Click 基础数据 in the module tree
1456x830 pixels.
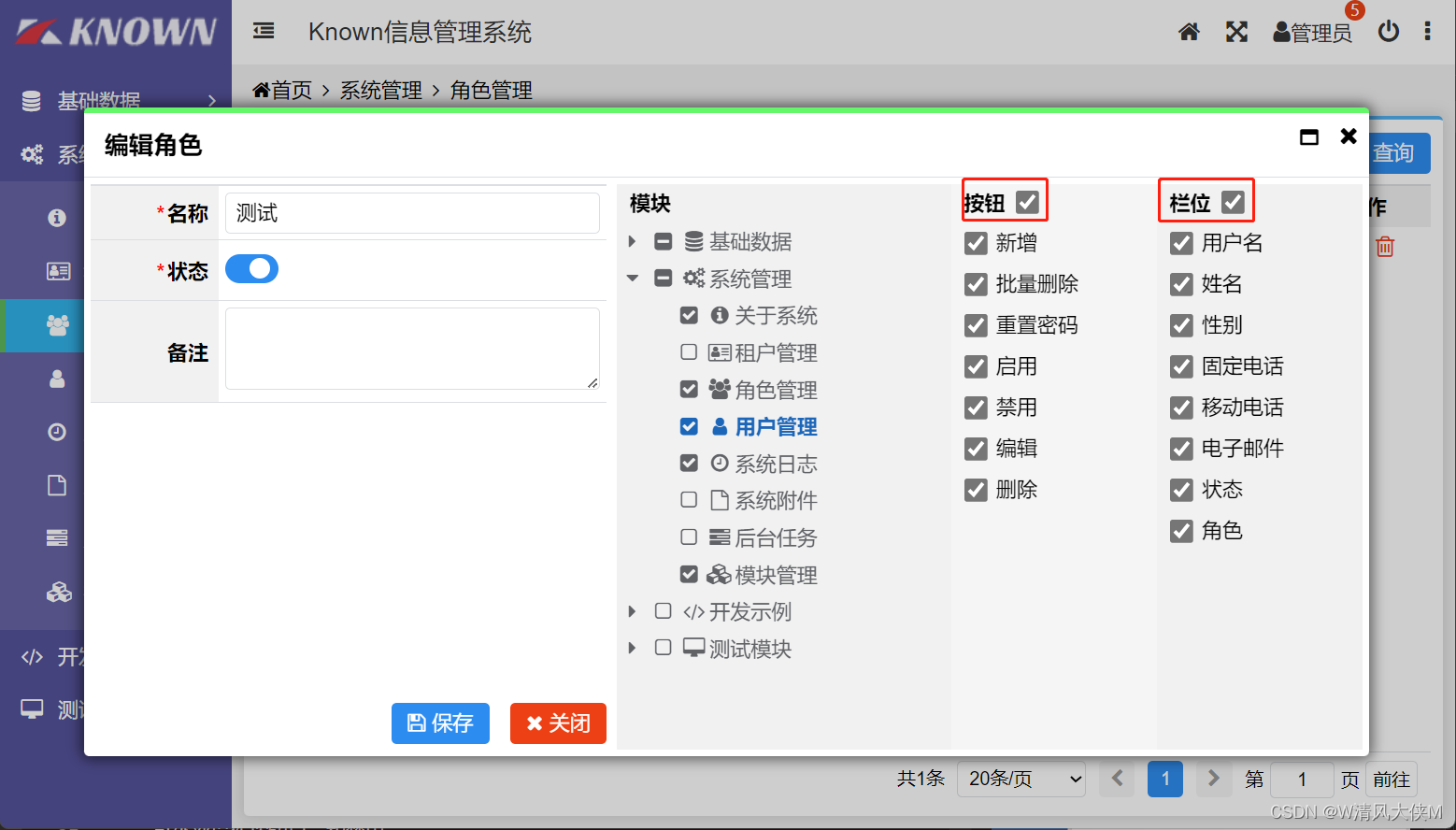[x=750, y=242]
